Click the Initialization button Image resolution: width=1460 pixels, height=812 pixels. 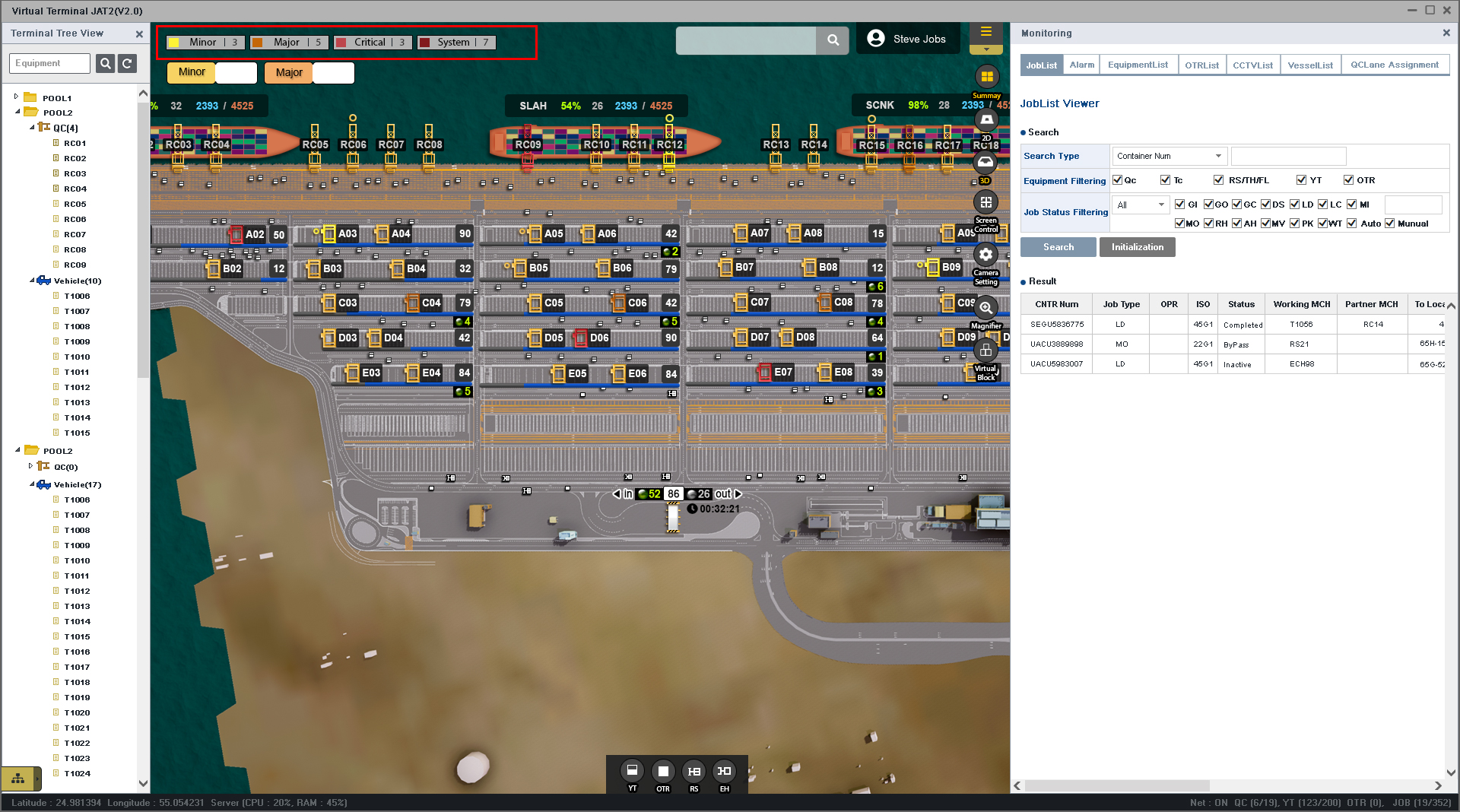1137,247
